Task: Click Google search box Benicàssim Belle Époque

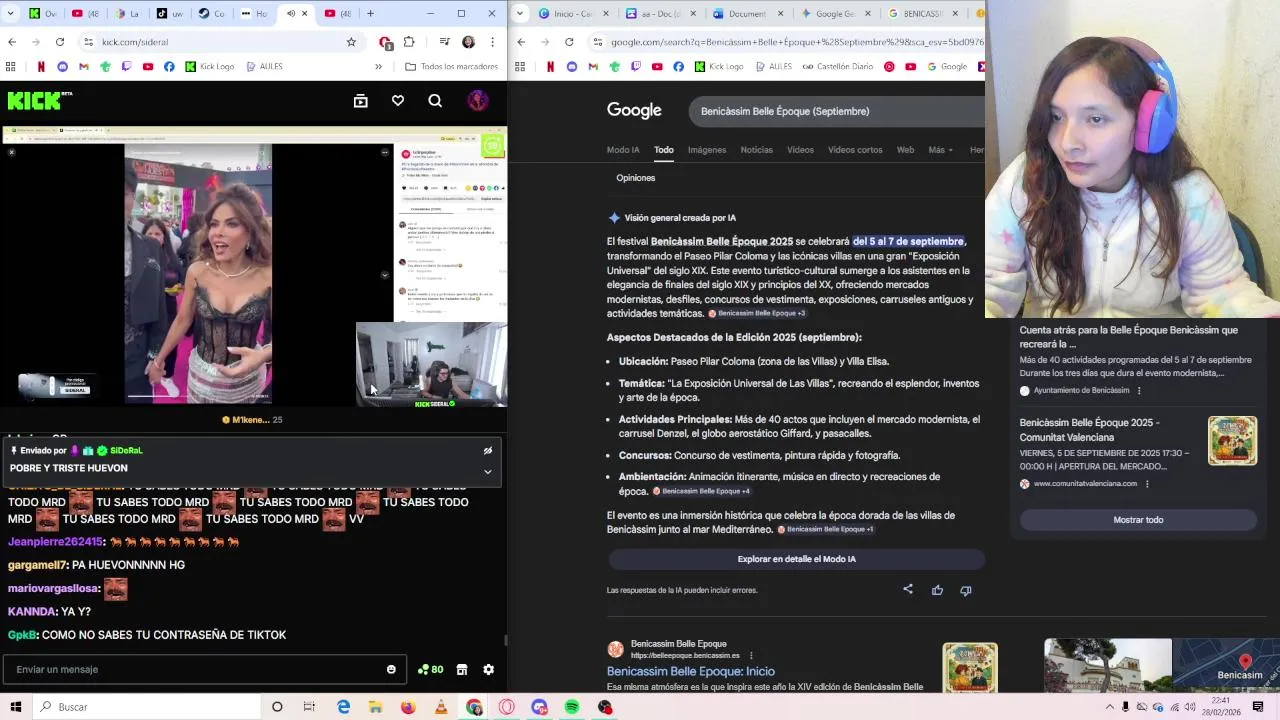Action: click(836, 111)
